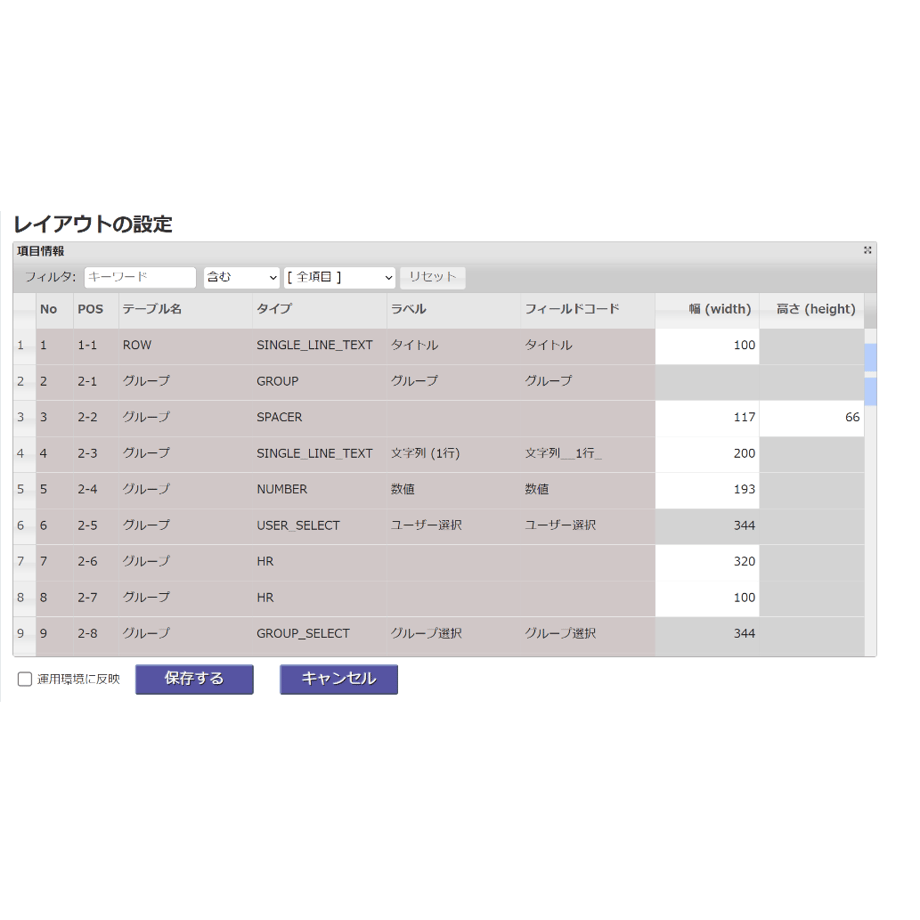This screenshot has width=920, height=920.
Task: Click the 幅 (width) column header
Action: coord(707,310)
